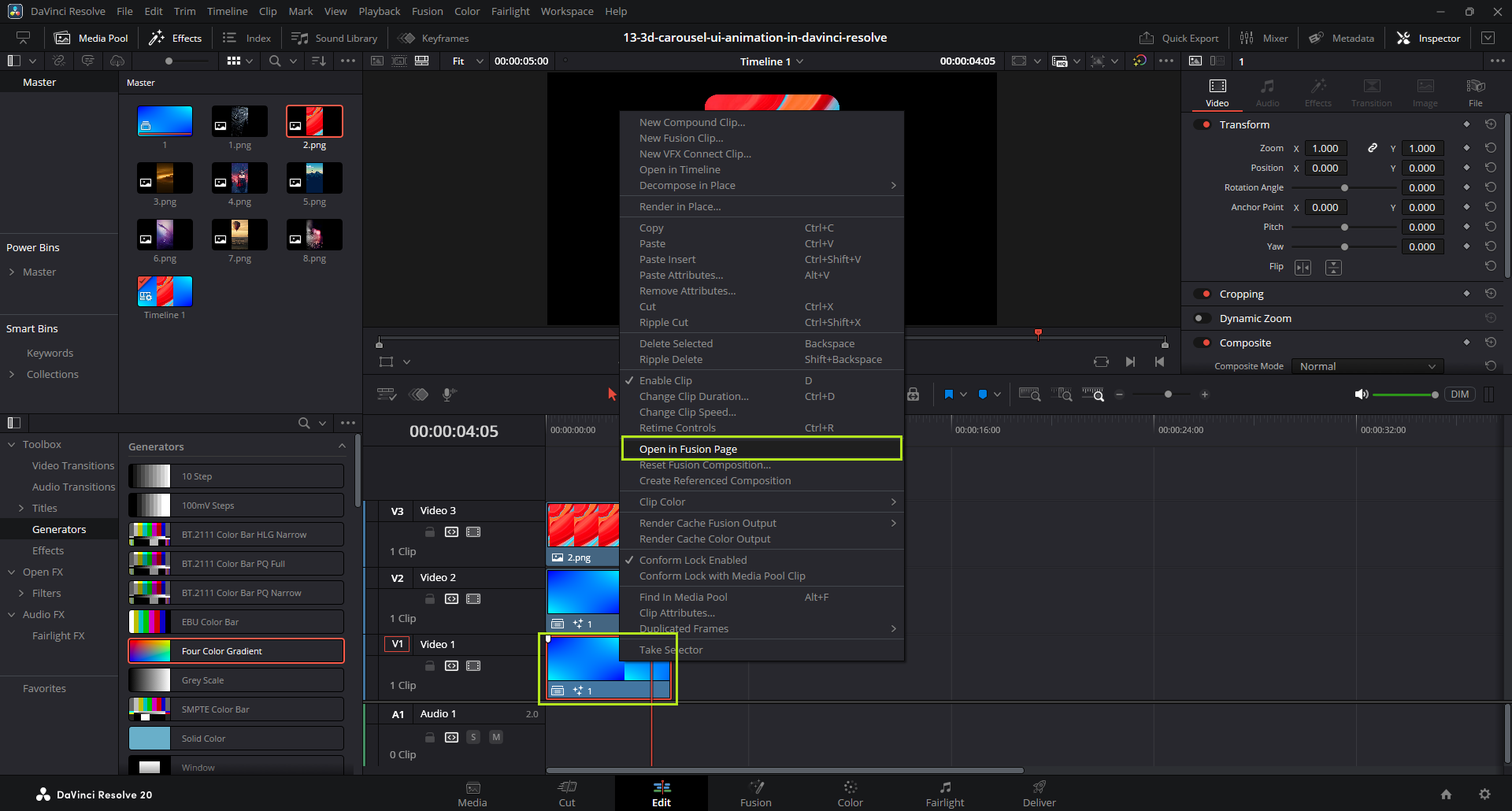Screen dimensions: 1512x811
Task: Toggle the Dynamic Zoom switch
Action: (x=1202, y=318)
